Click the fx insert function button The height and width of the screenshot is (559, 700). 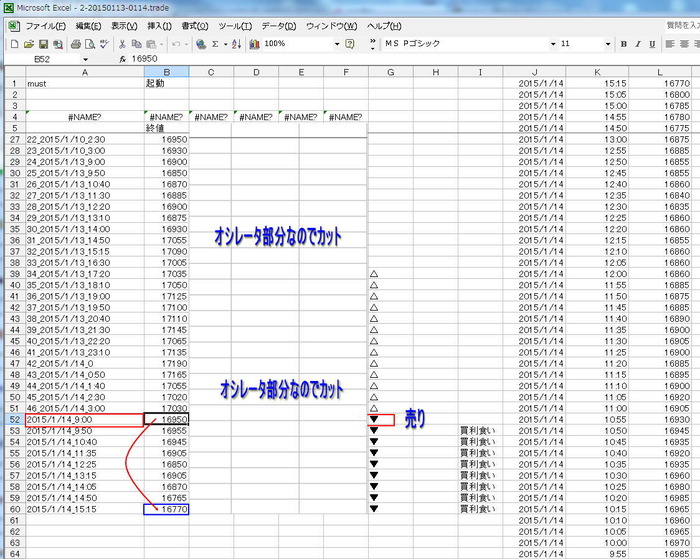pos(121,59)
